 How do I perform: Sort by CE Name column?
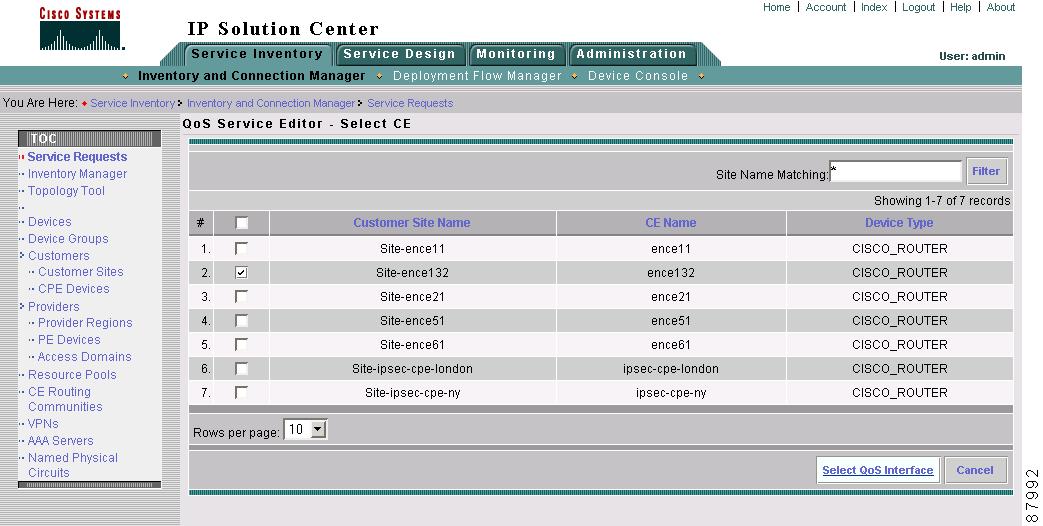point(670,223)
